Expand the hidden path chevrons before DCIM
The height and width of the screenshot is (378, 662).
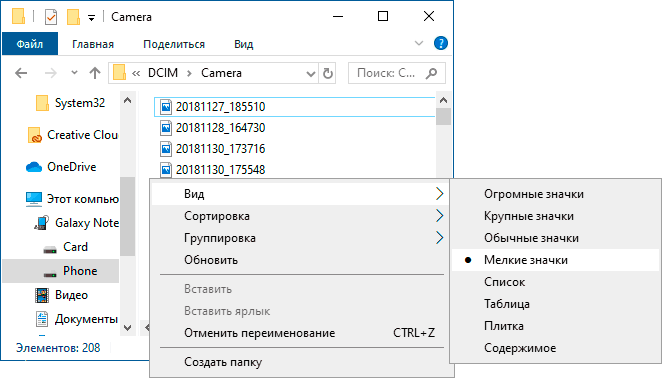pos(136,73)
